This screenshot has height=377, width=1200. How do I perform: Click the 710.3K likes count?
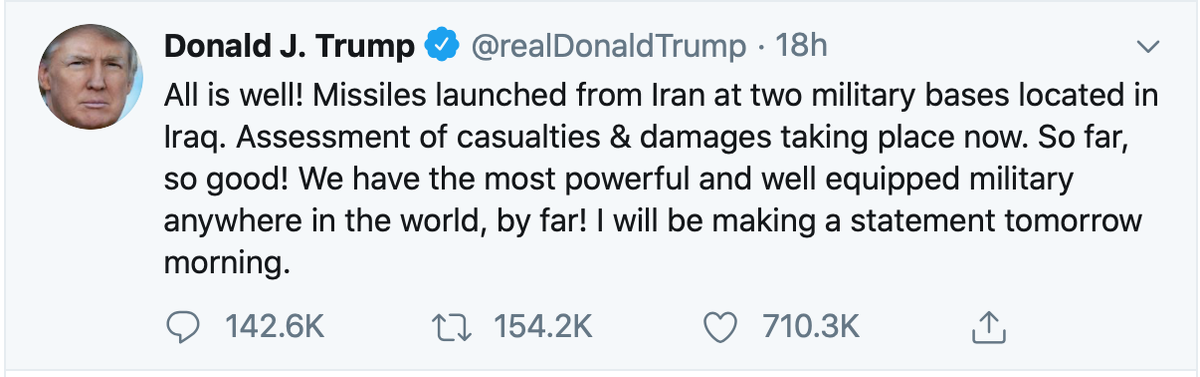809,325
